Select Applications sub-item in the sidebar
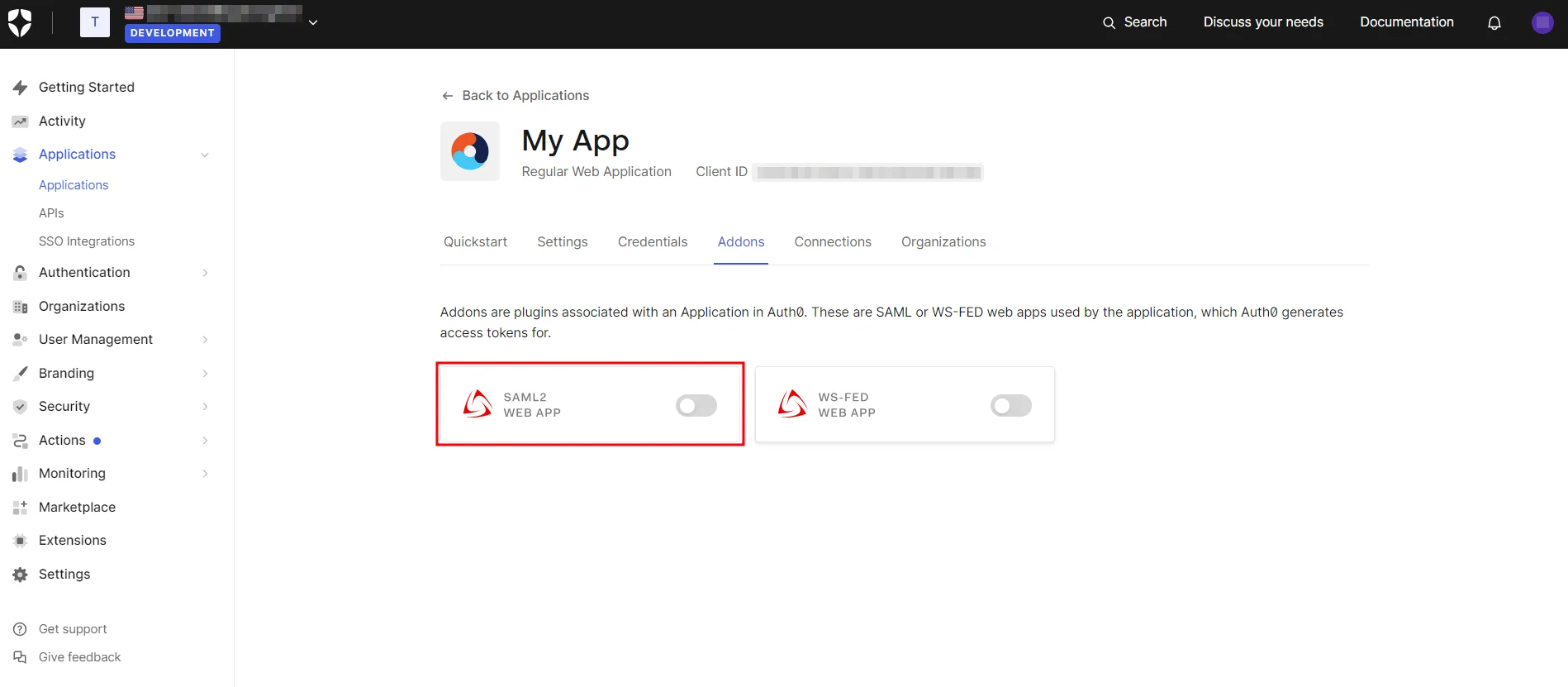1568x687 pixels. pyautogui.click(x=74, y=185)
